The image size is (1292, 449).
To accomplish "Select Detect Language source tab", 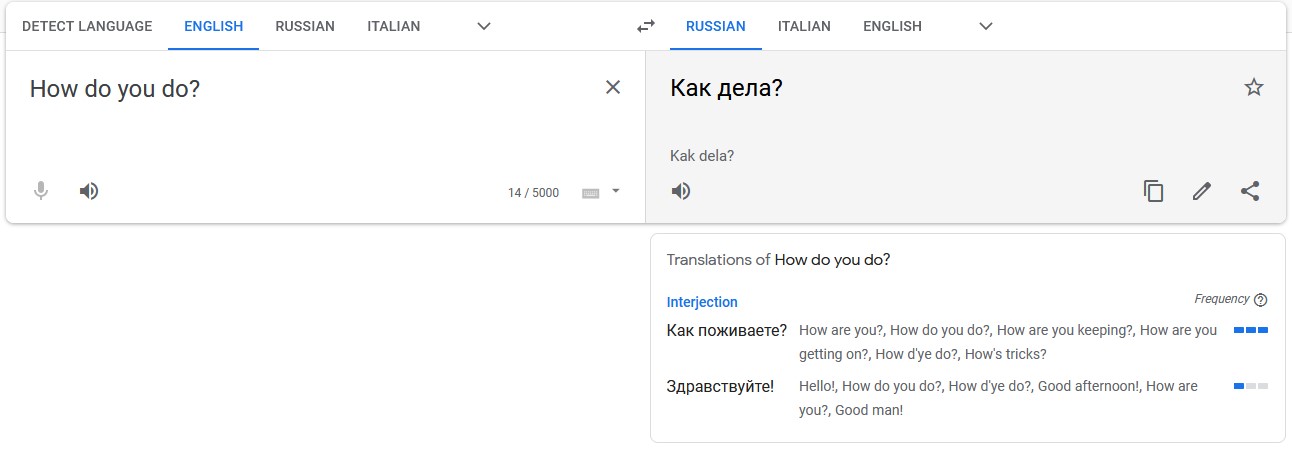I will point(87,27).
